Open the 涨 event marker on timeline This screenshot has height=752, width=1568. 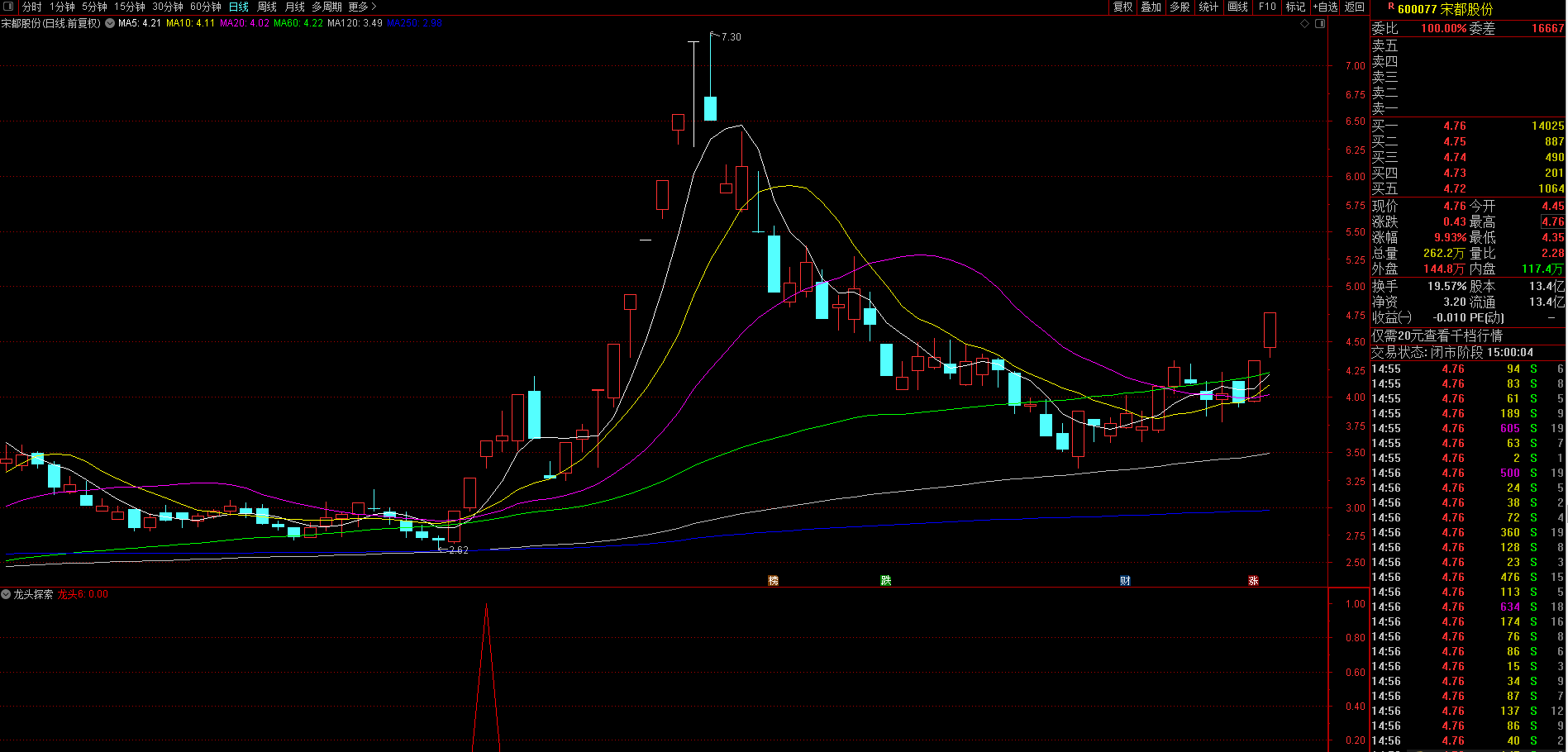click(x=1253, y=580)
